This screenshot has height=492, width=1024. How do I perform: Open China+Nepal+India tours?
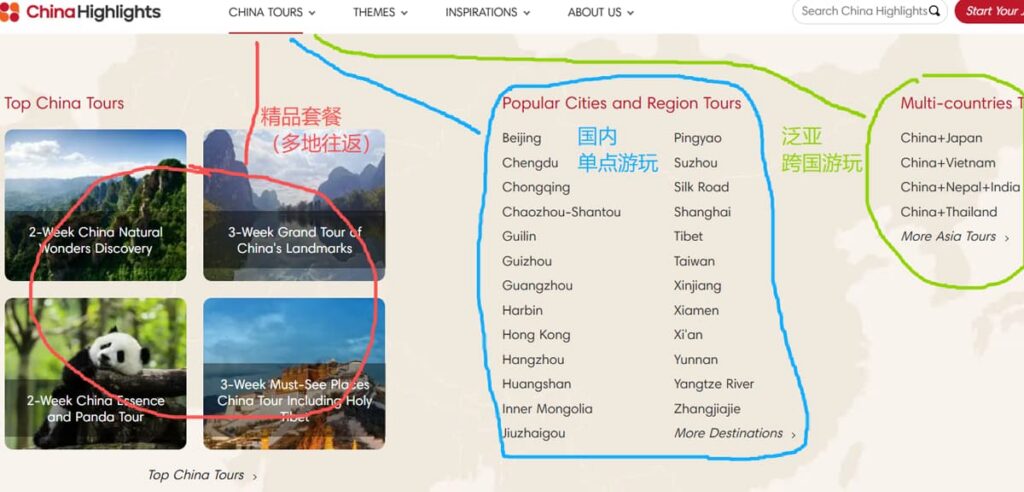(x=960, y=188)
